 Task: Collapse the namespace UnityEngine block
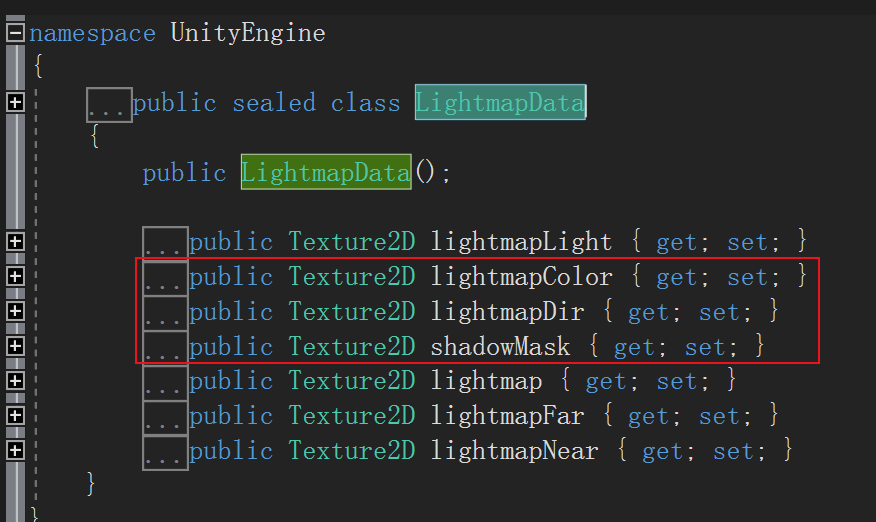click(x=15, y=33)
